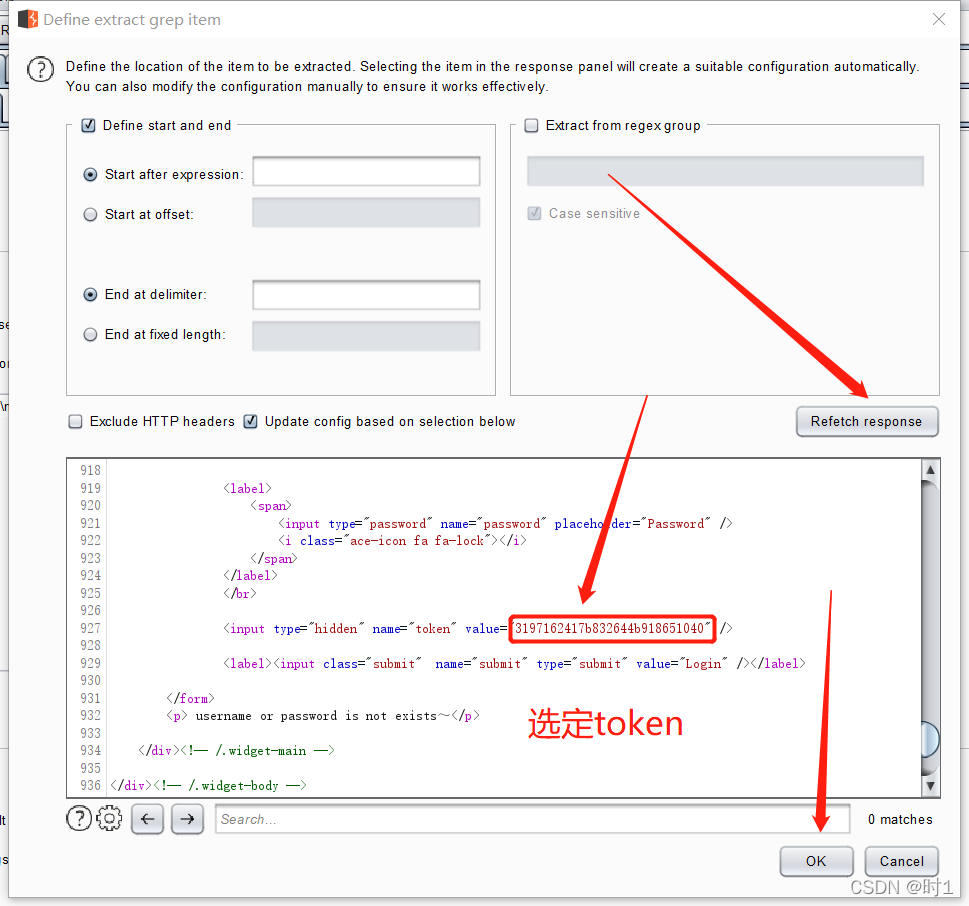Click the help icon beside the dialog description
969x906 pixels.
tap(40, 69)
